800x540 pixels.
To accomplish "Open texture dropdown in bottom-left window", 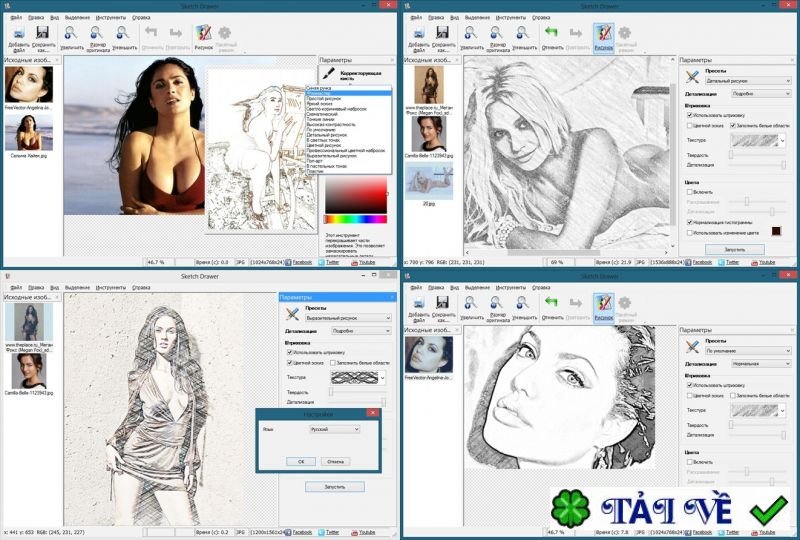I will coord(358,377).
